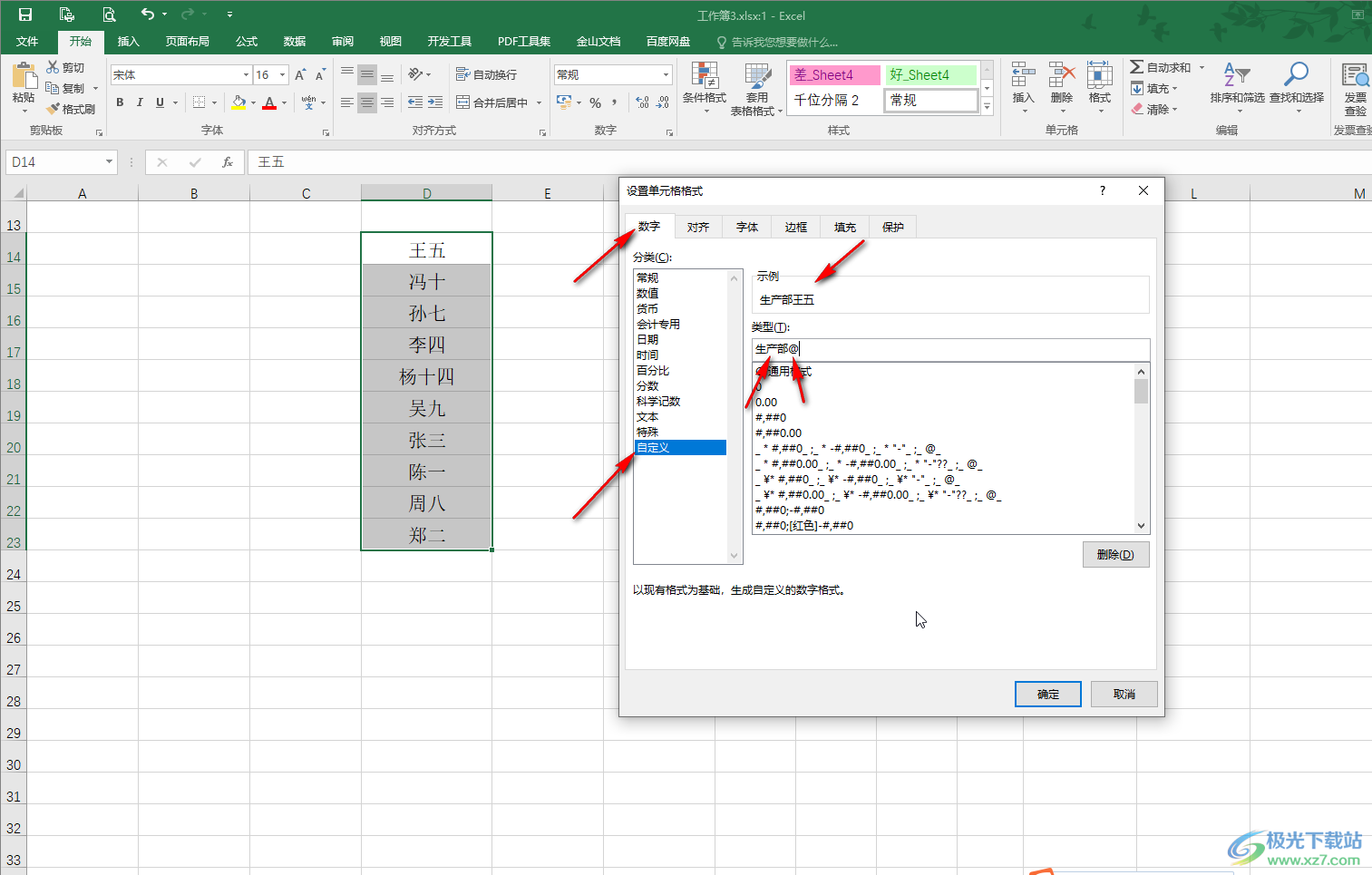The height and width of the screenshot is (875, 1372).
Task: Toggle left text alignment
Action: [x=347, y=102]
